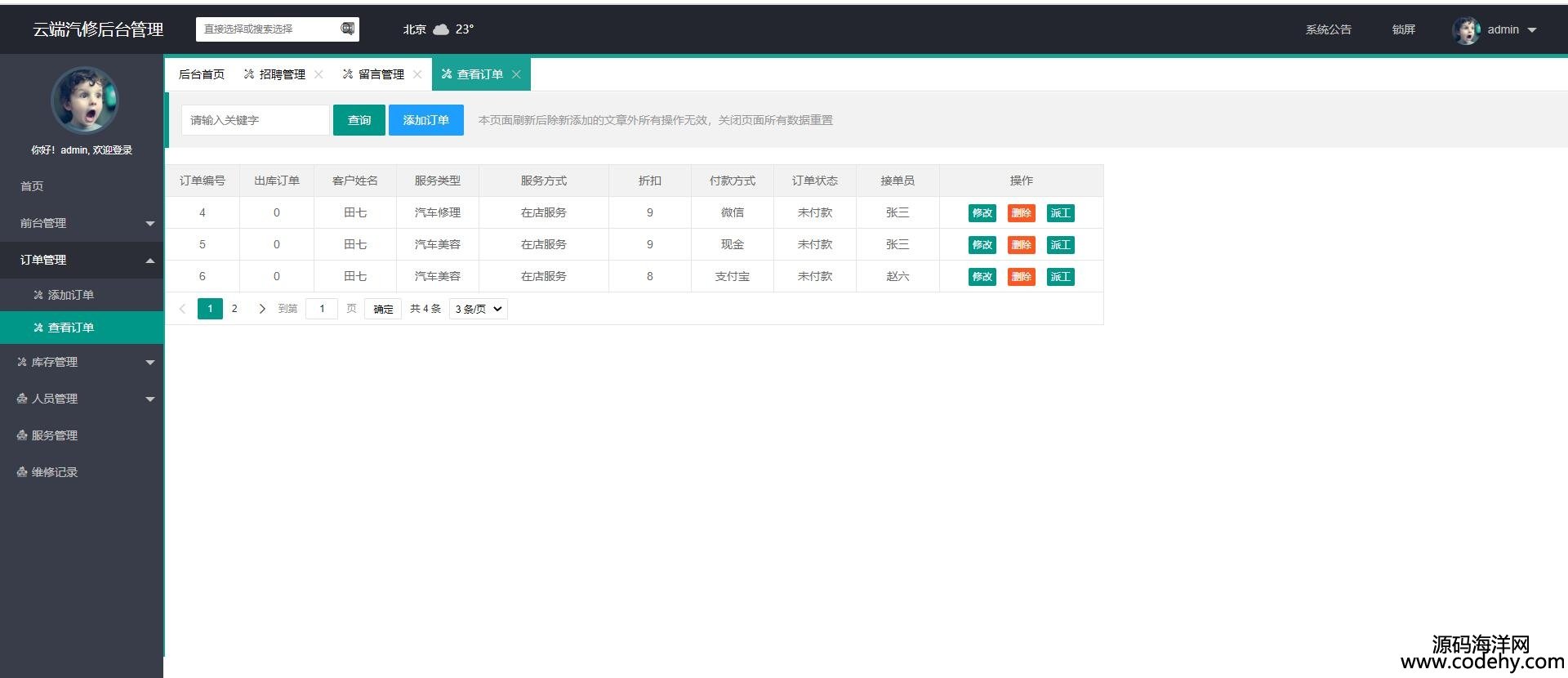This screenshot has height=678, width=1568.
Task: Close the 留言管理 tab
Action: pos(417,74)
